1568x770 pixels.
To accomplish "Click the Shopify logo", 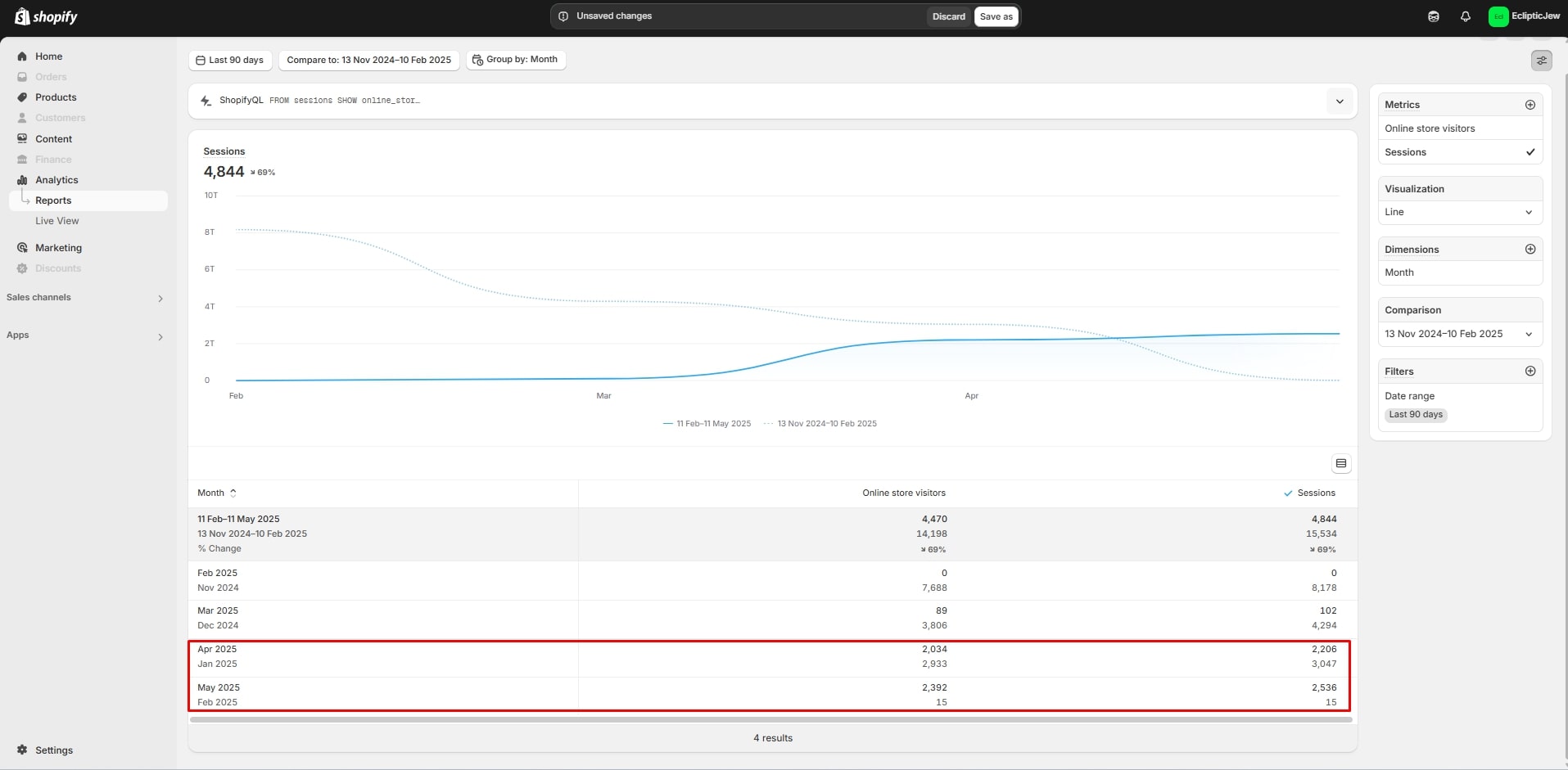I will pyautogui.click(x=47, y=16).
